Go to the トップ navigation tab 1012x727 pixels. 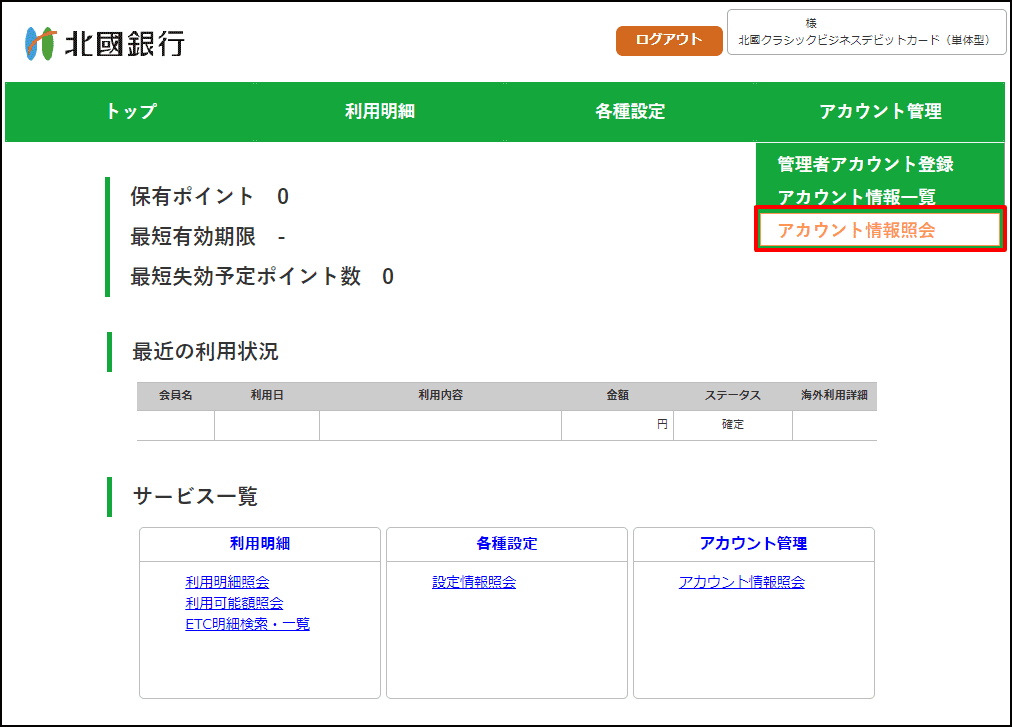[131, 112]
